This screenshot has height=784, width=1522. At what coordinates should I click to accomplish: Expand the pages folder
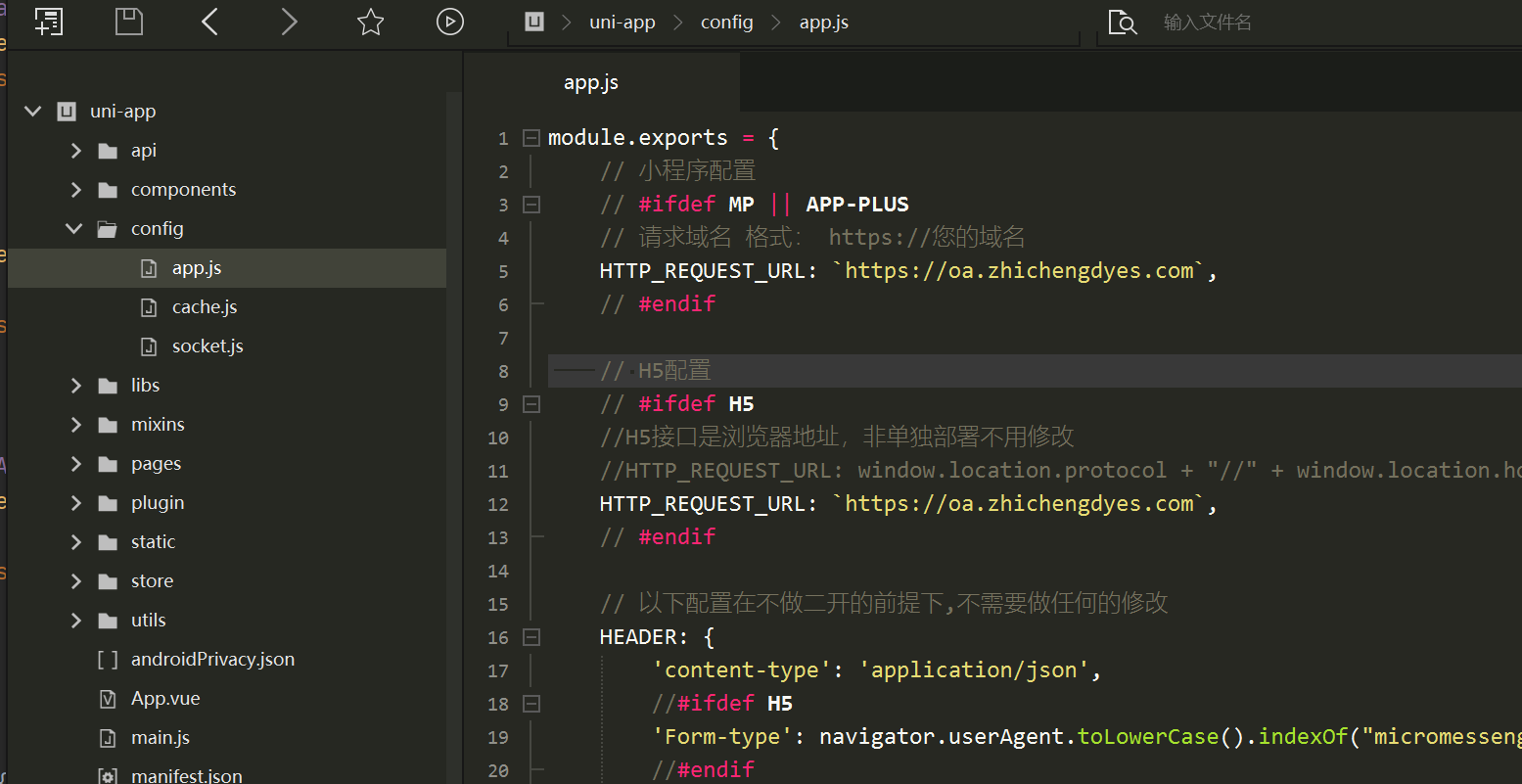[75, 464]
